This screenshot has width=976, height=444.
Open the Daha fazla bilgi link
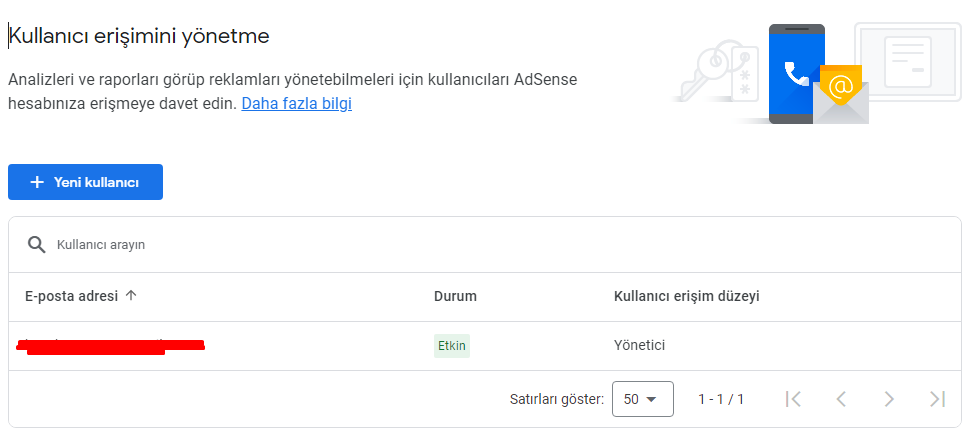click(296, 103)
